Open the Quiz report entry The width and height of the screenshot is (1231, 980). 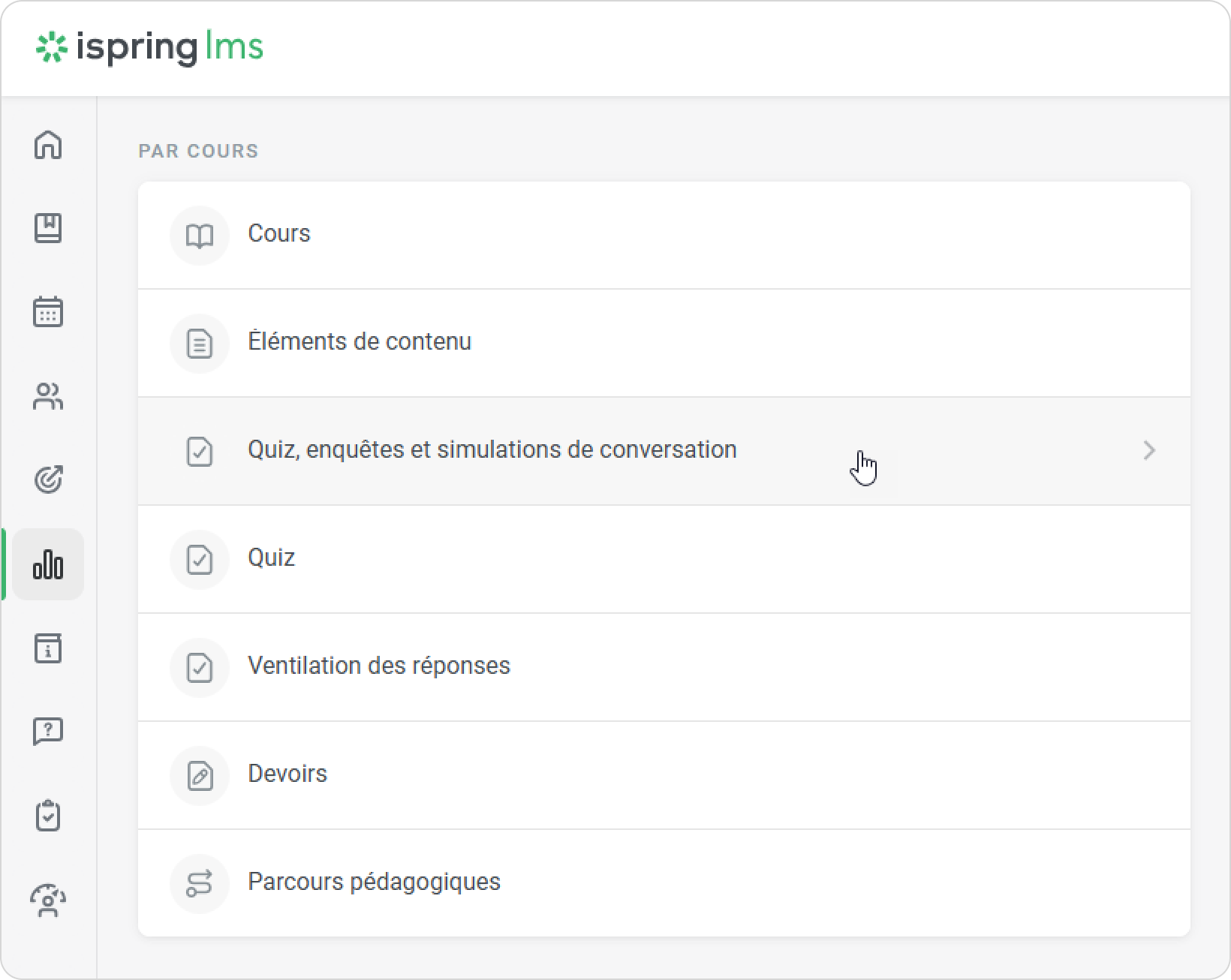point(271,558)
